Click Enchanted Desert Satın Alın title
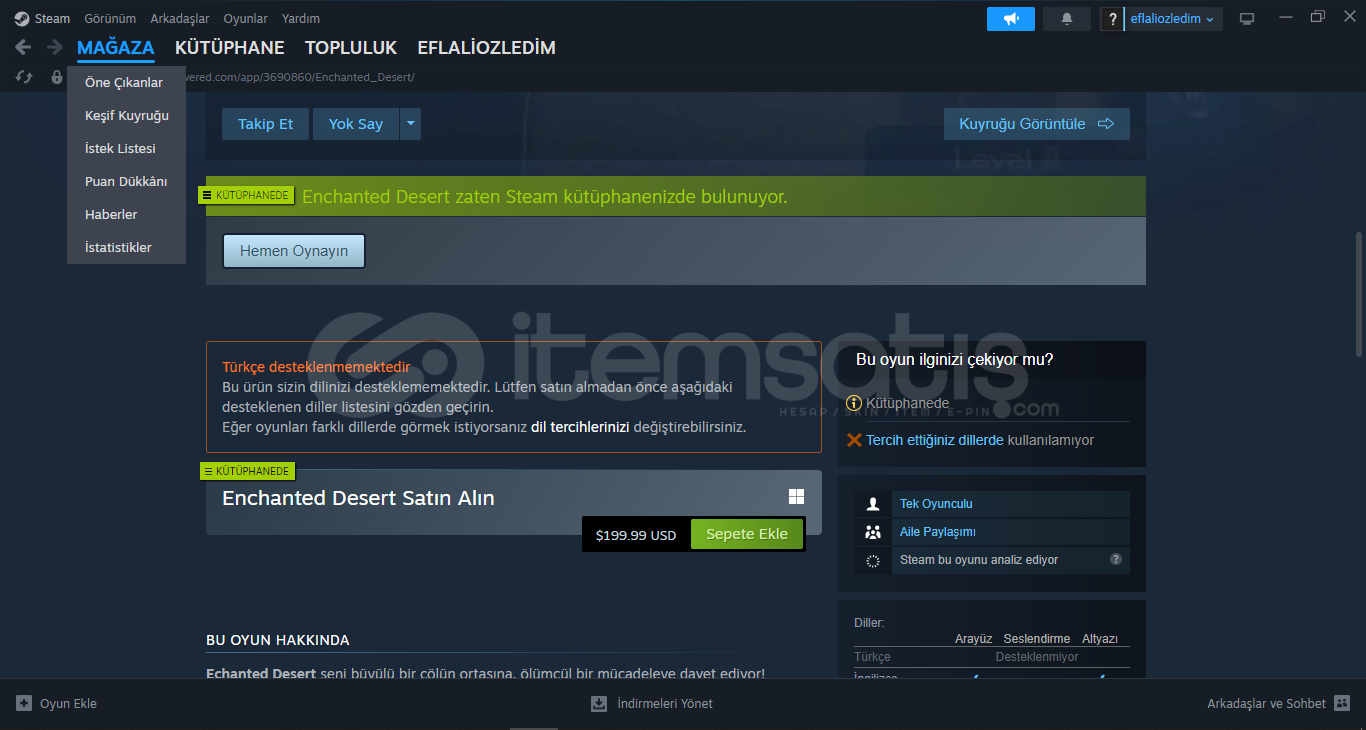1366x730 pixels. tap(358, 498)
